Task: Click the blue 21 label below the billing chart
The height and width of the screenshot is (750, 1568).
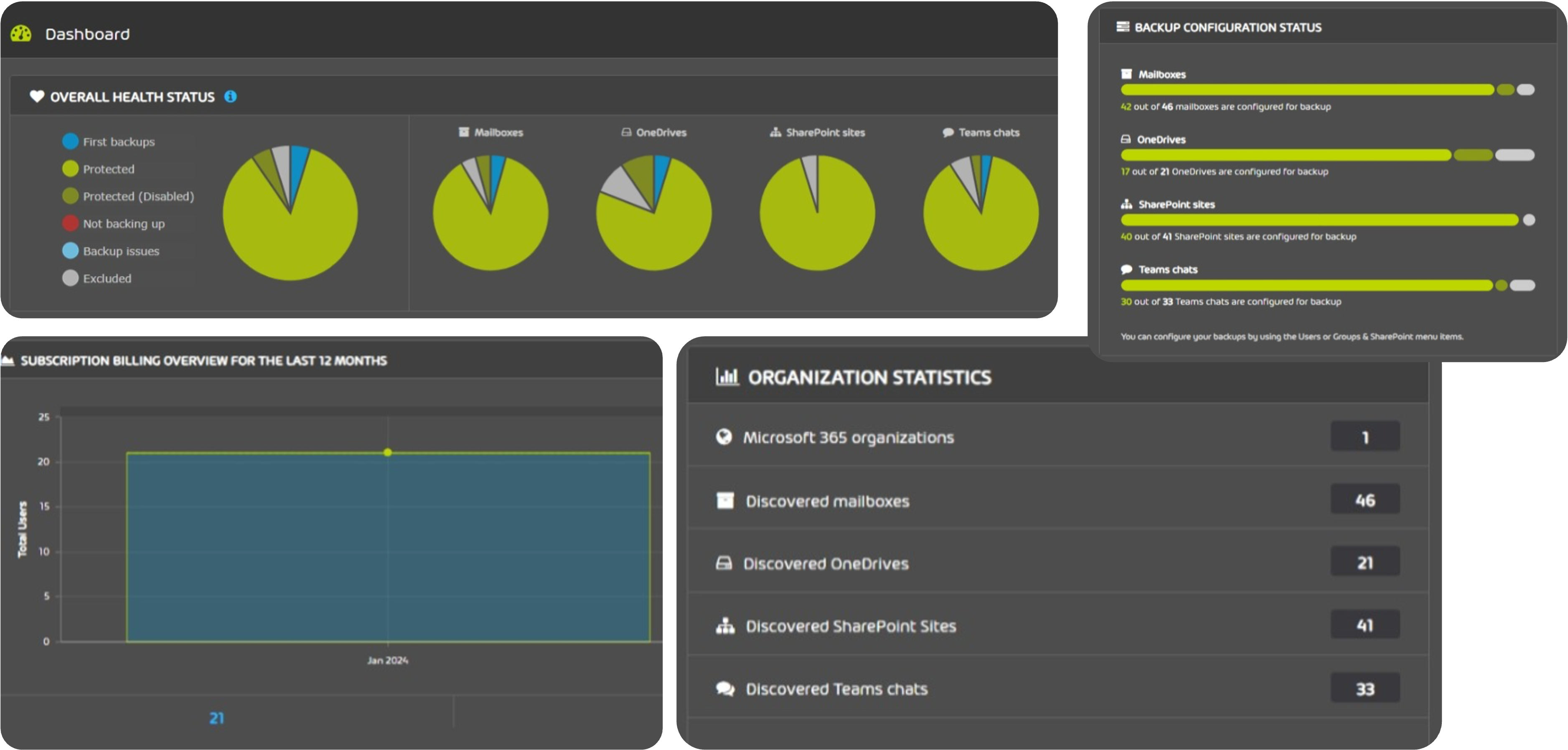Action: 217,718
